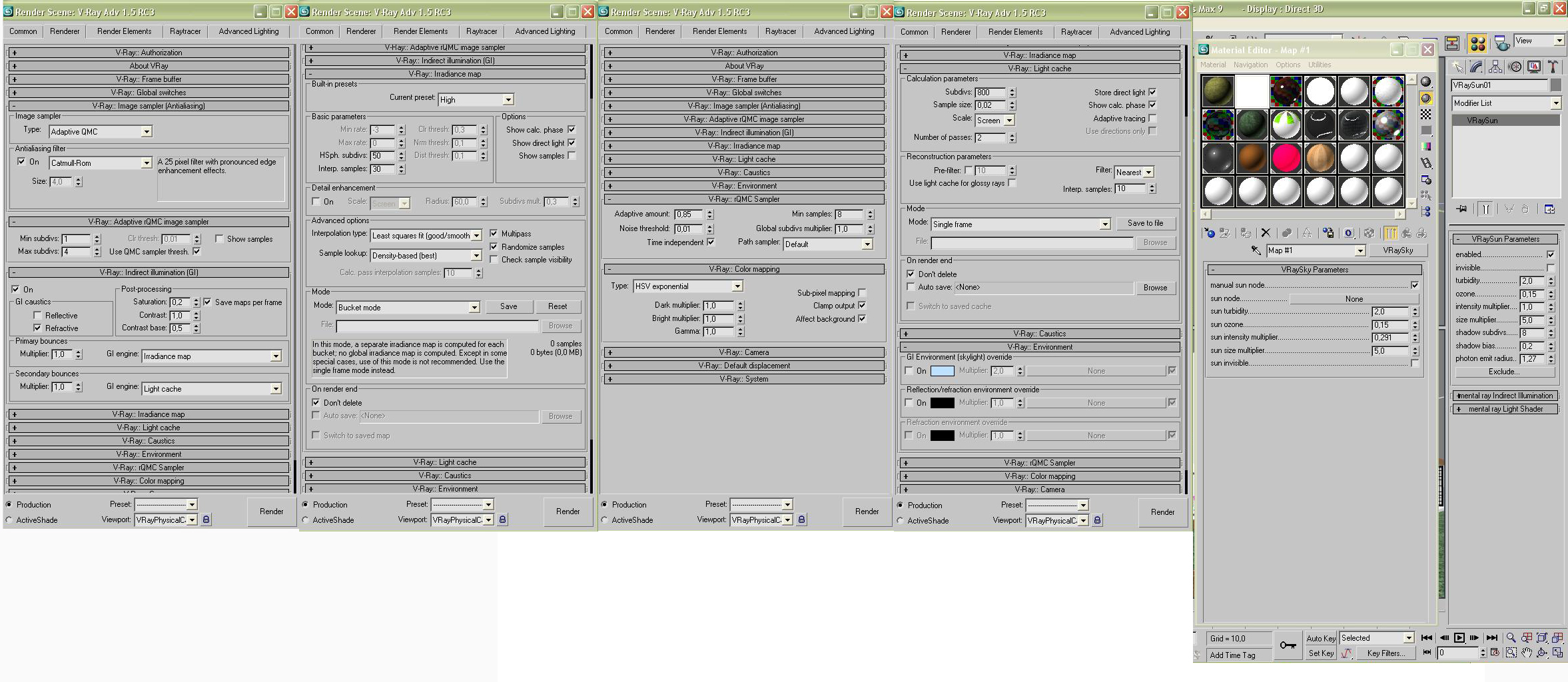
Task: Open Light cache Mode dropdown (Single frame)
Action: pyautogui.click(x=1020, y=224)
